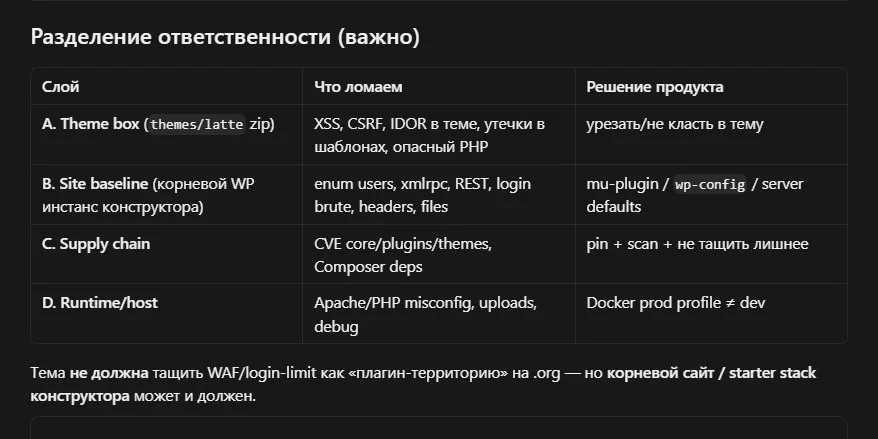Viewport: 878px width, 439px height.
Task: Click the 'themes/latte' inline code
Action: (197, 124)
